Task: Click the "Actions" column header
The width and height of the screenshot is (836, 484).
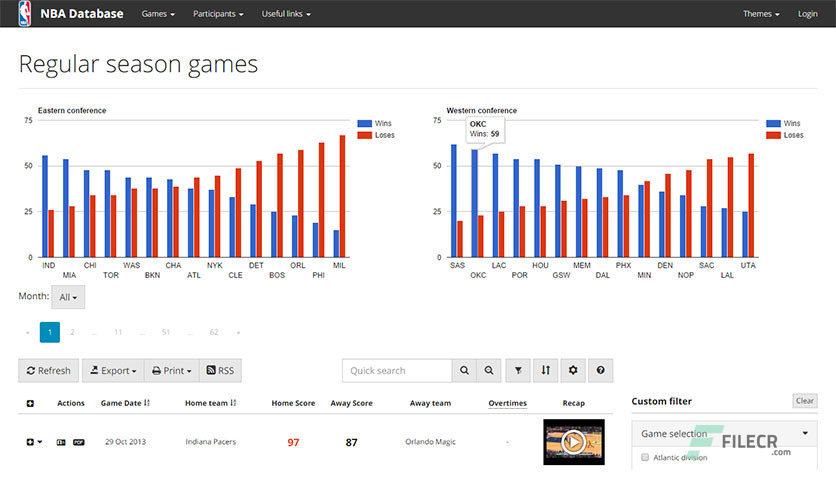Action: [x=71, y=404]
